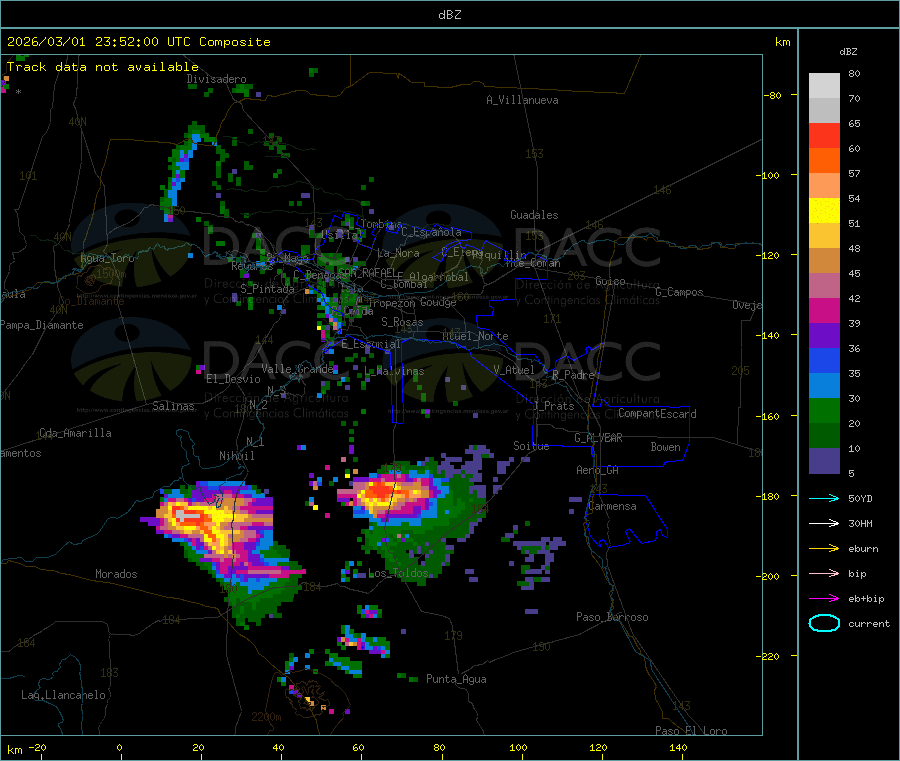
Task: Click the Agua_Toro map label
Action: [107, 258]
